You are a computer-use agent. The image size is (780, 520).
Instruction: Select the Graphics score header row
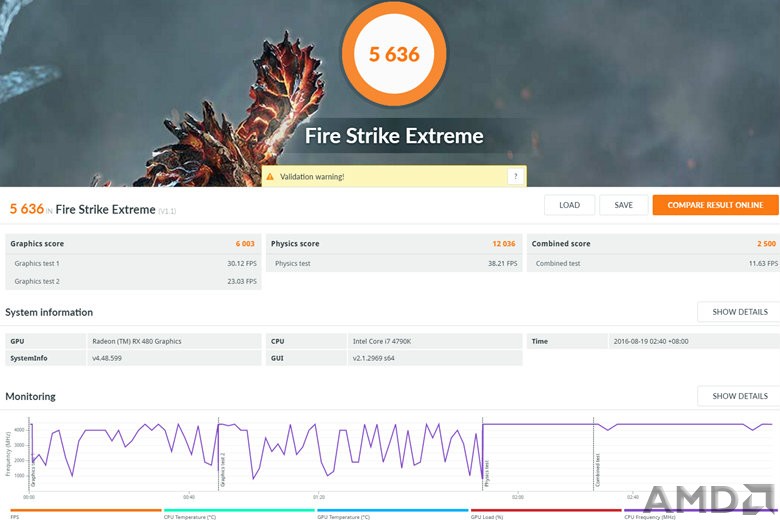(133, 244)
